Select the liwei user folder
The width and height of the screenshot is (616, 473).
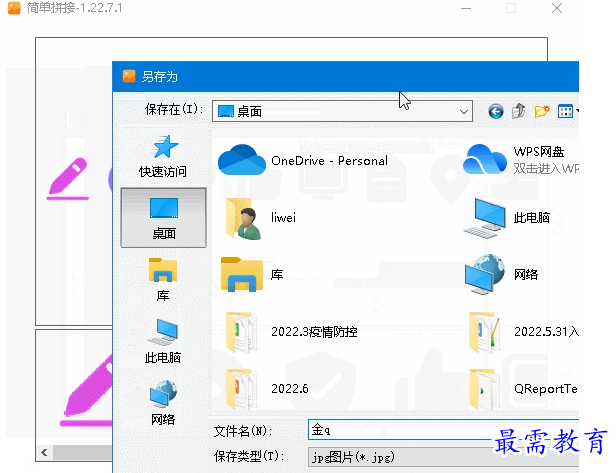tap(261, 218)
